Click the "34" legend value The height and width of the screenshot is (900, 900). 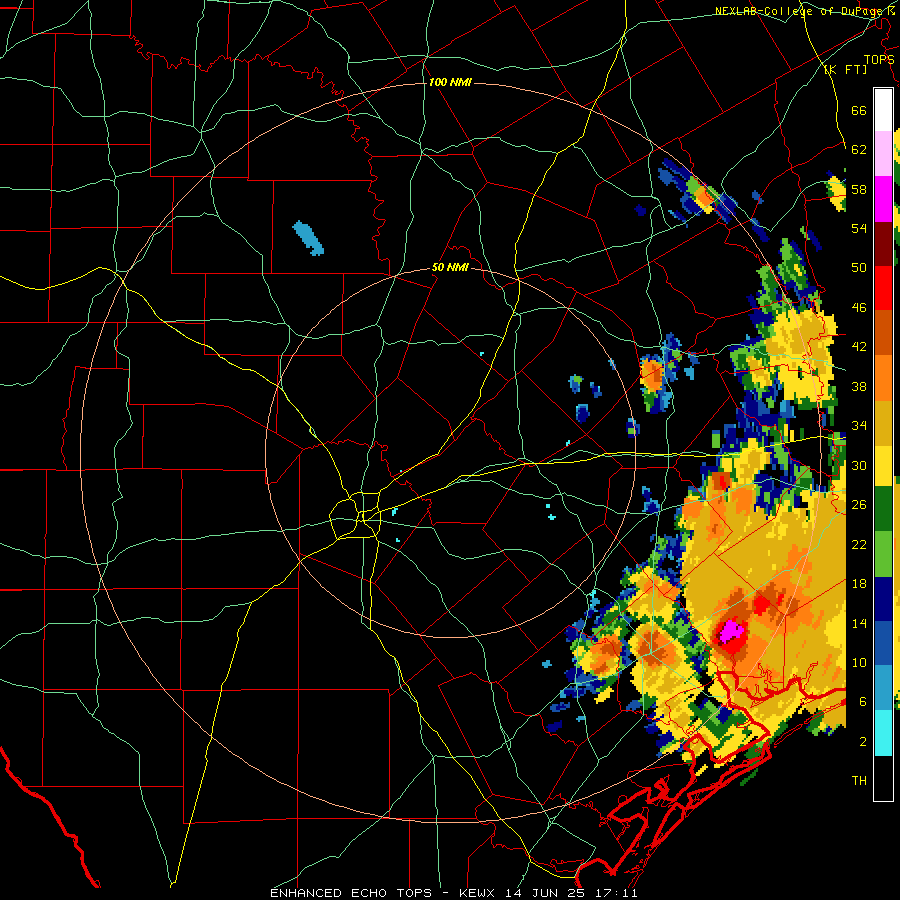coord(859,426)
